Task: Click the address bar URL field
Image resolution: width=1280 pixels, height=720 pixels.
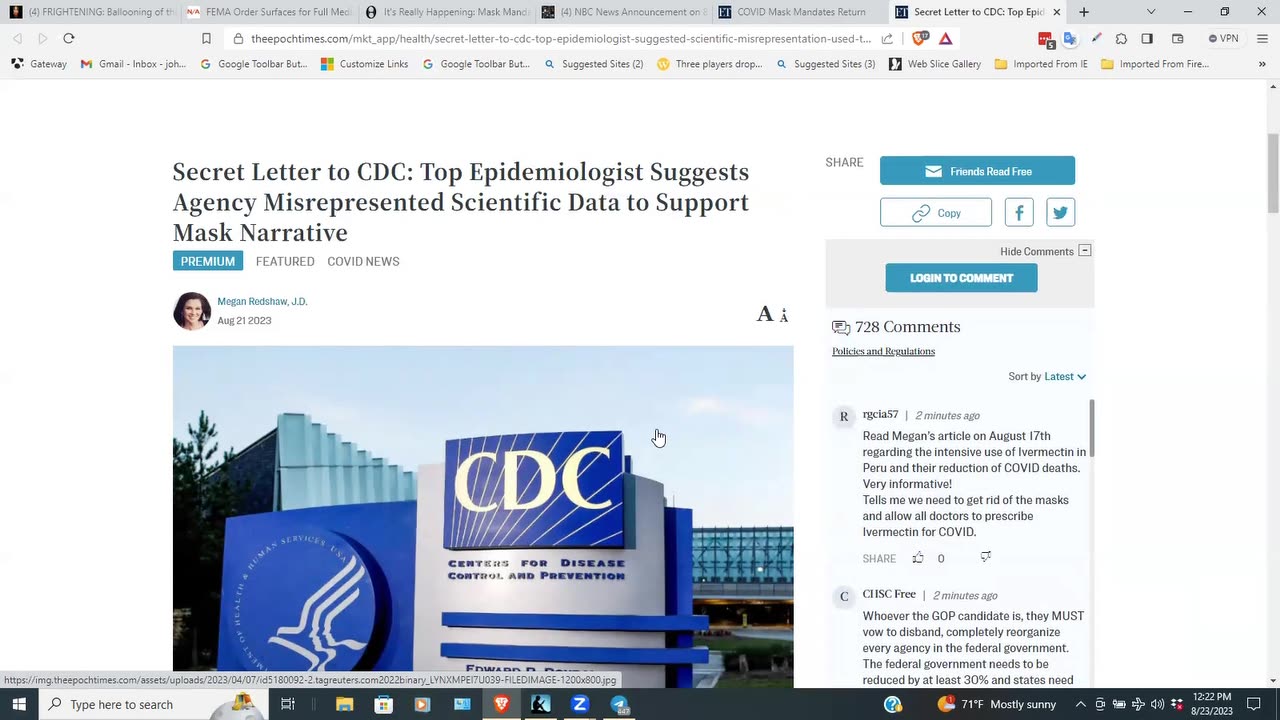Action: [560, 39]
